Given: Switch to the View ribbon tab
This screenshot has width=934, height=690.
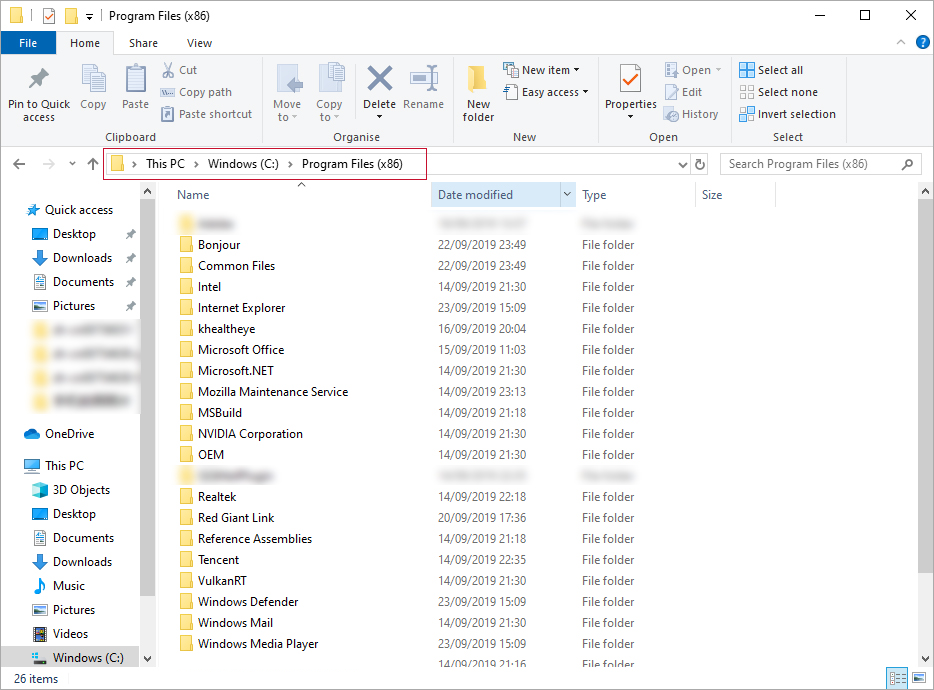Looking at the screenshot, I should (x=199, y=43).
